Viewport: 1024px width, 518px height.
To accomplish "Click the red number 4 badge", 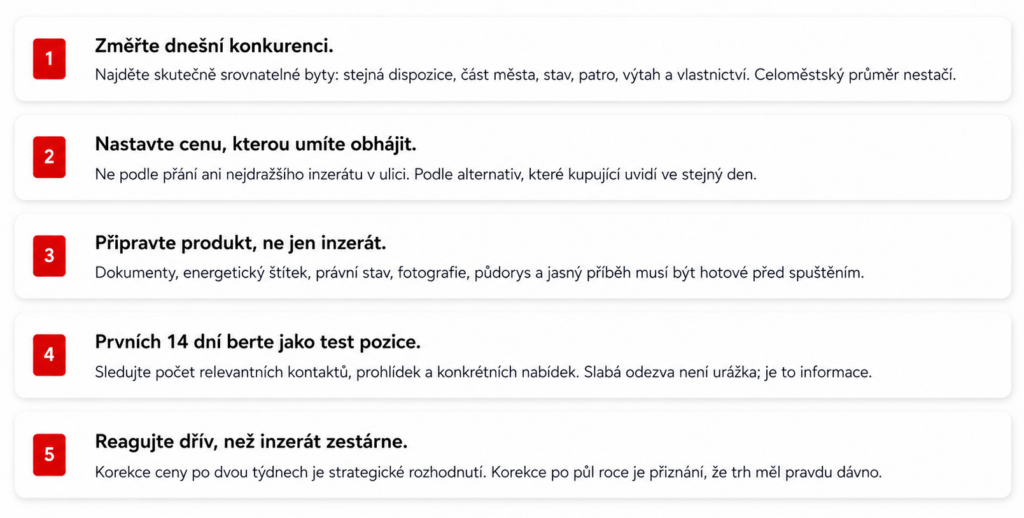I will (49, 355).
